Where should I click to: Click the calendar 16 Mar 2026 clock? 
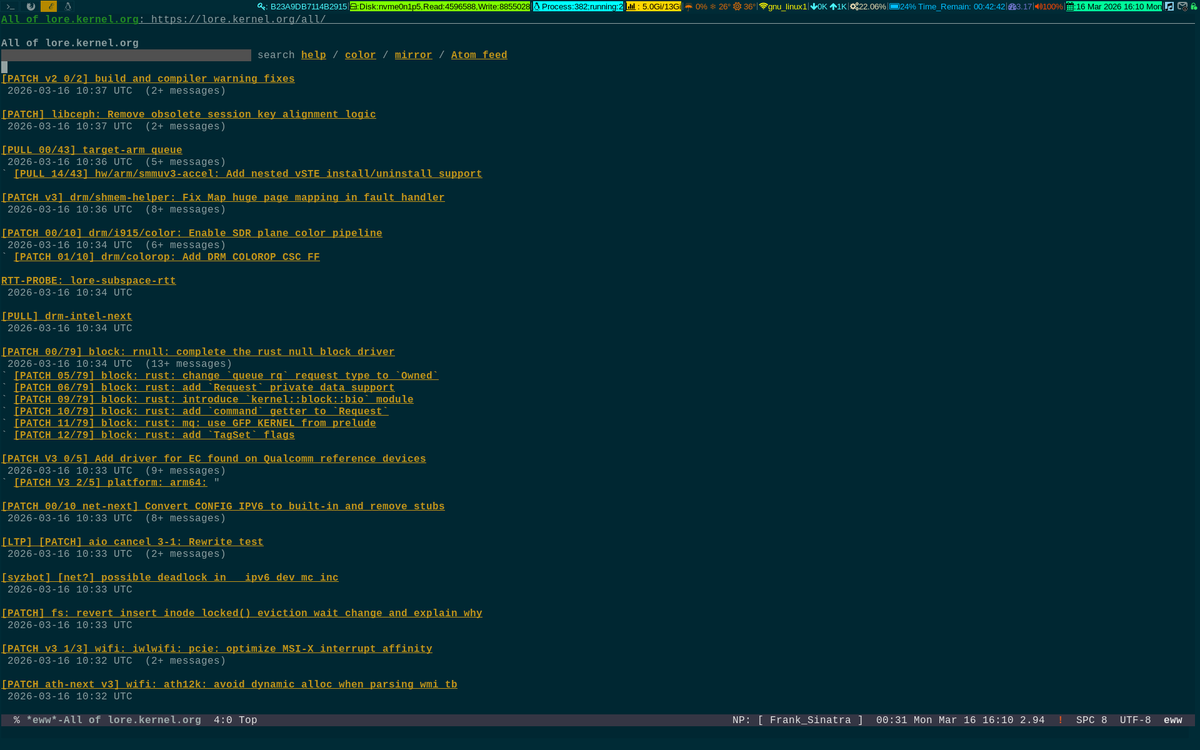(x=1114, y=6)
